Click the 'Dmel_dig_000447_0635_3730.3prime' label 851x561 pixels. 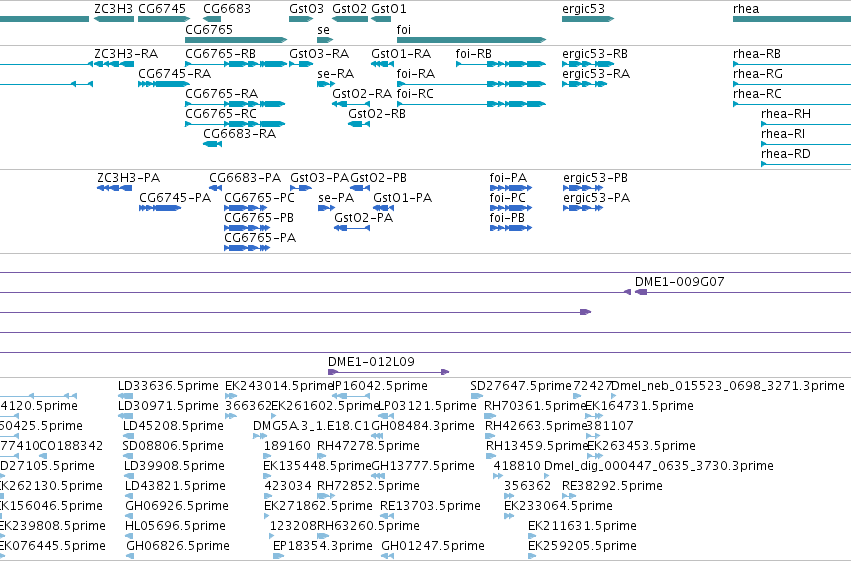(659, 467)
